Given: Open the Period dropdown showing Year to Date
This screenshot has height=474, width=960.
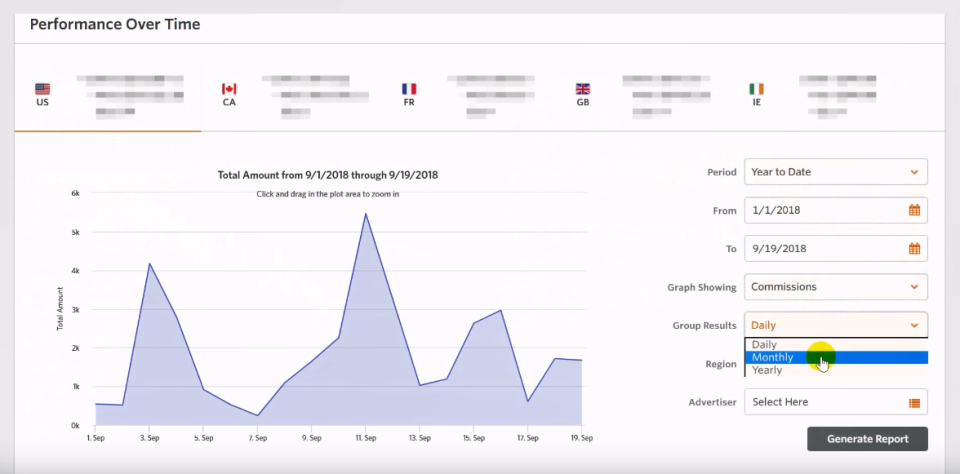Looking at the screenshot, I should [836, 172].
